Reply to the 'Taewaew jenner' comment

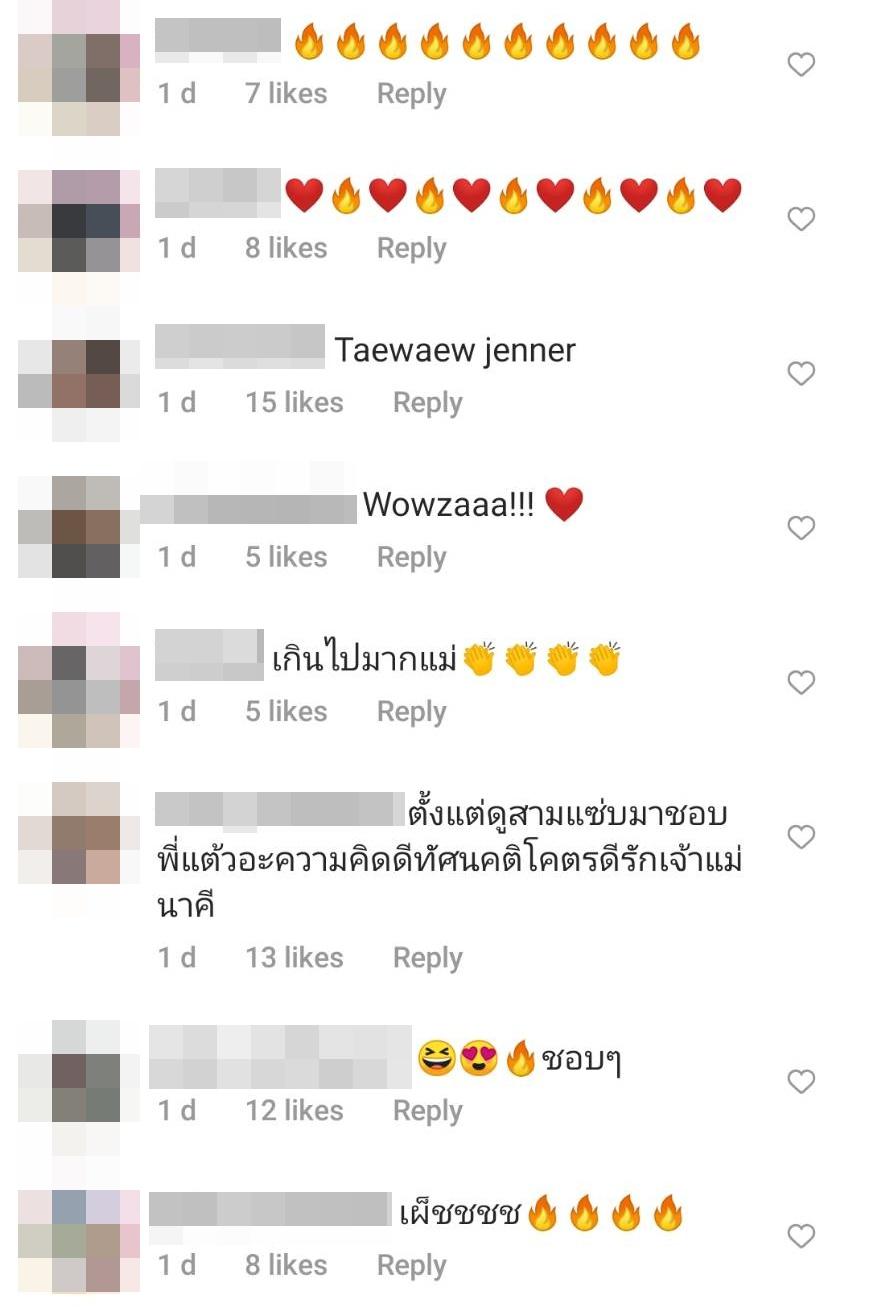pyautogui.click(x=427, y=403)
